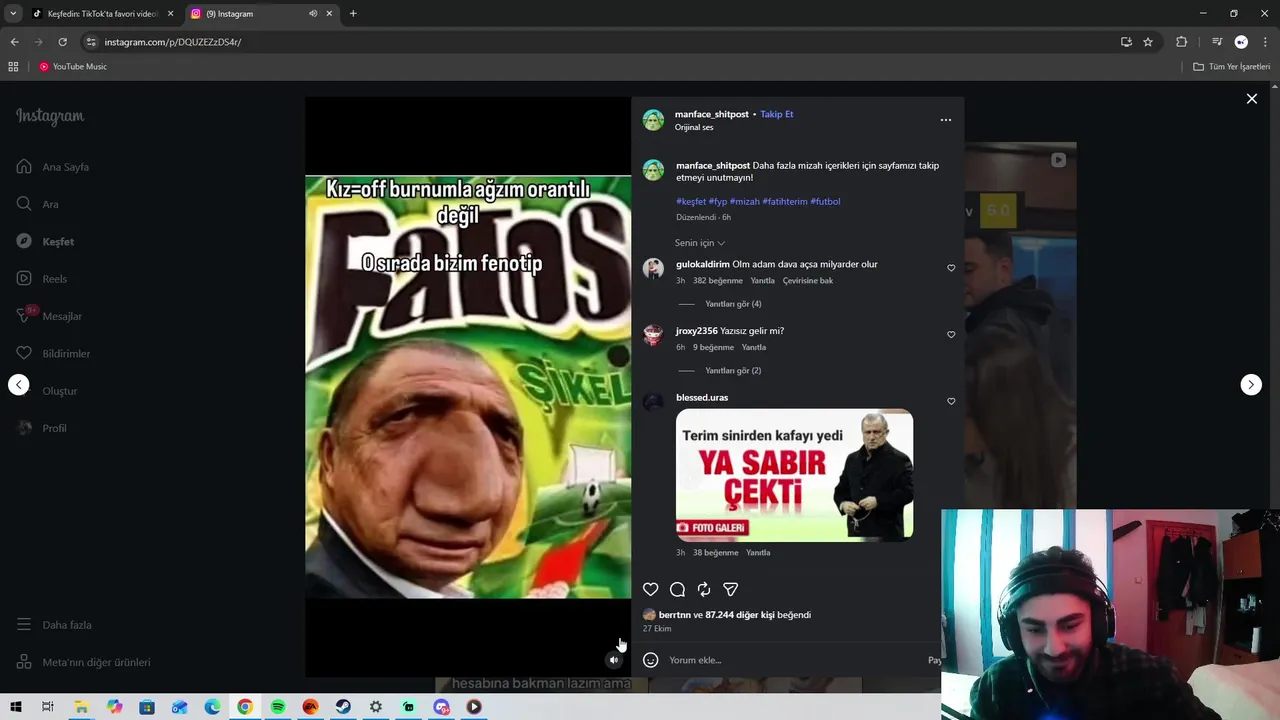Screen dimensions: 1280x720
Task: Close the TikTok browser tab
Action: 170,14
